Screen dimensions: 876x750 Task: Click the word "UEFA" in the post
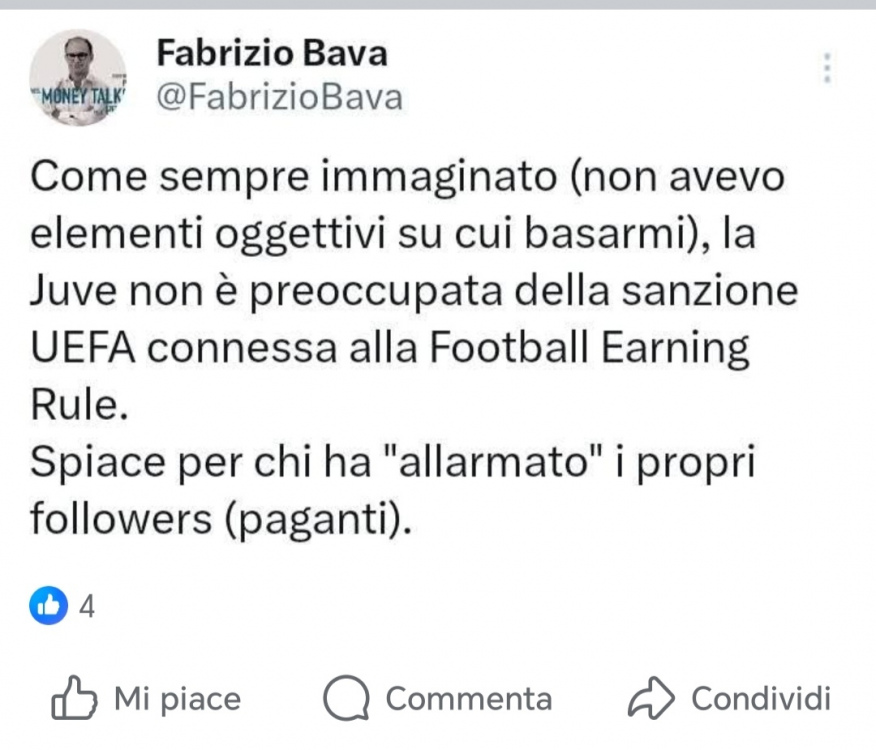[x=83, y=348]
